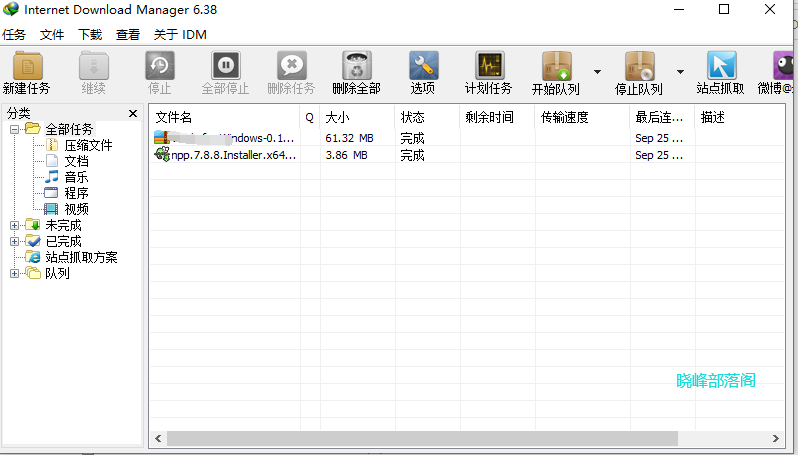Click the 停止队列 stop queue icon
Image resolution: width=798 pixels, height=455 pixels.
639,66
